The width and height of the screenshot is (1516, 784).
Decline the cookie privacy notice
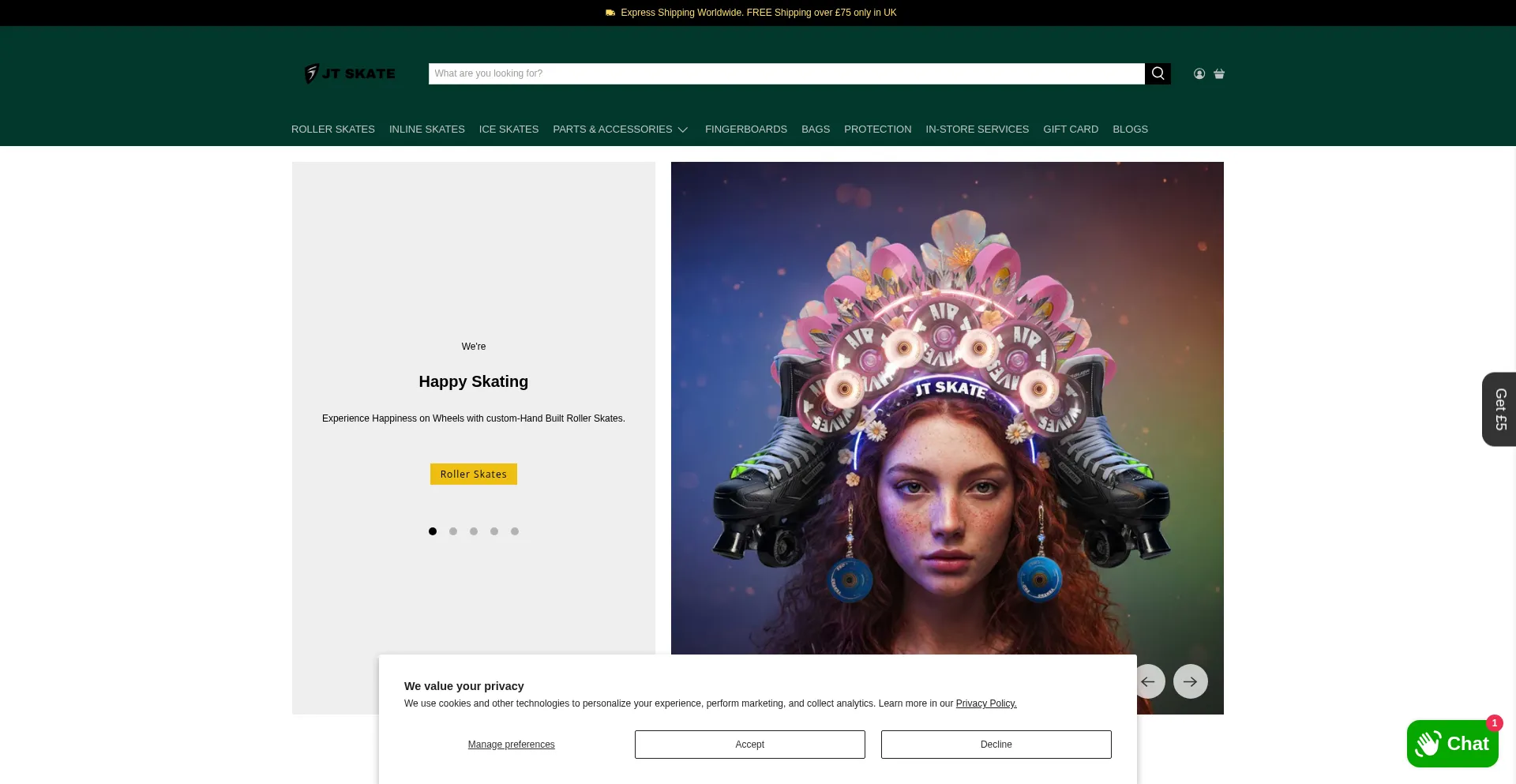(996, 745)
